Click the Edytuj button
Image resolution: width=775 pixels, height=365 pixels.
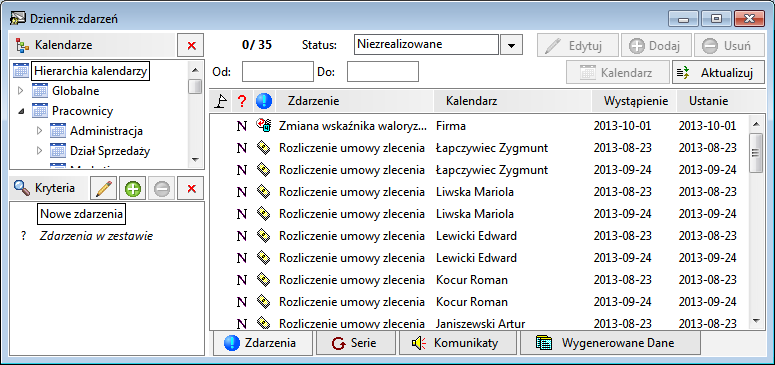[578, 46]
